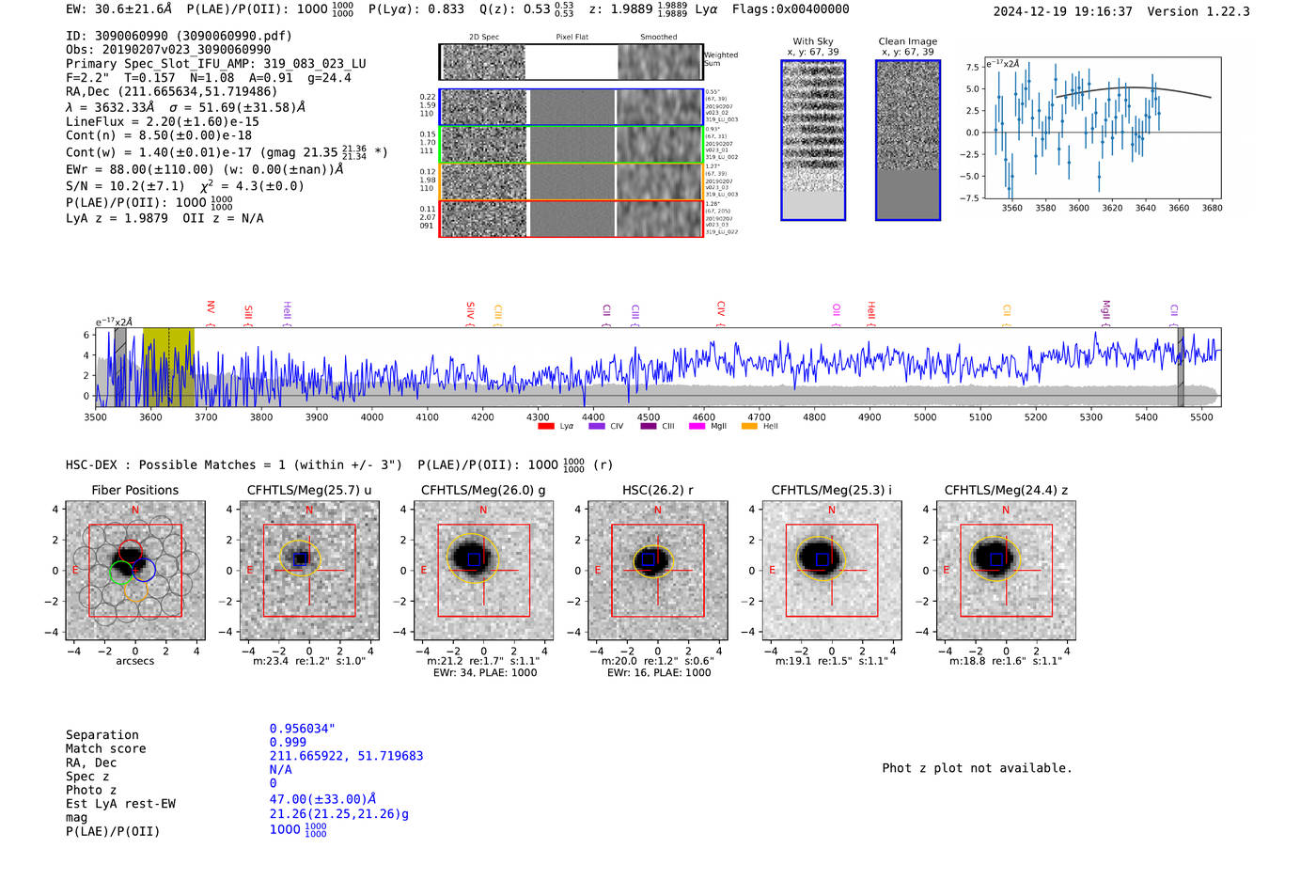Click the With Sky image panel

(x=813, y=140)
